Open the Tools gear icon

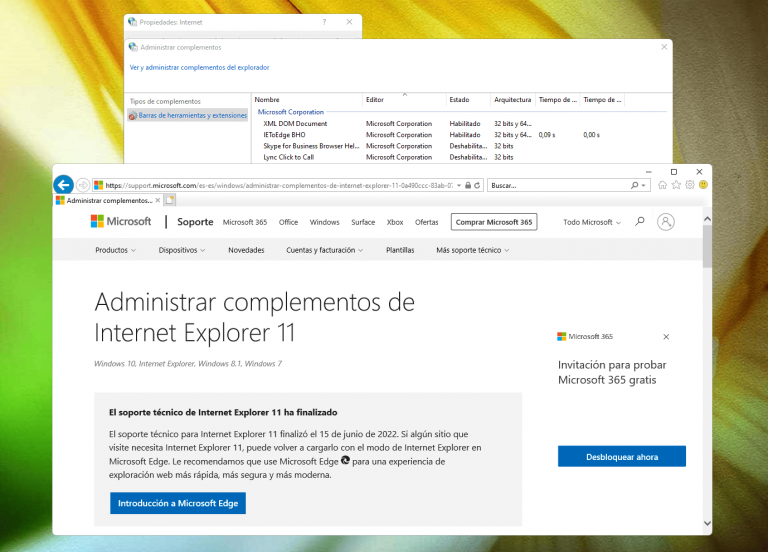coord(690,185)
